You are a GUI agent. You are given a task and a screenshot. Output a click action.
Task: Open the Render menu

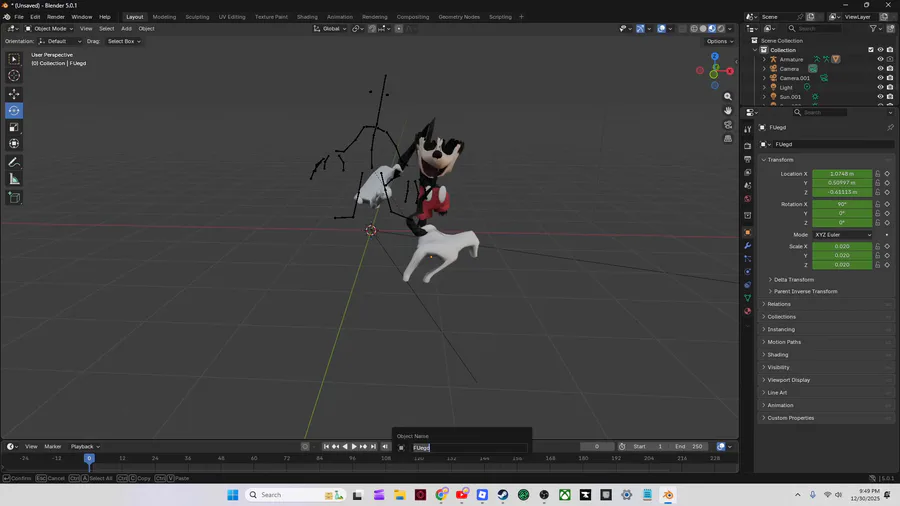click(56, 17)
